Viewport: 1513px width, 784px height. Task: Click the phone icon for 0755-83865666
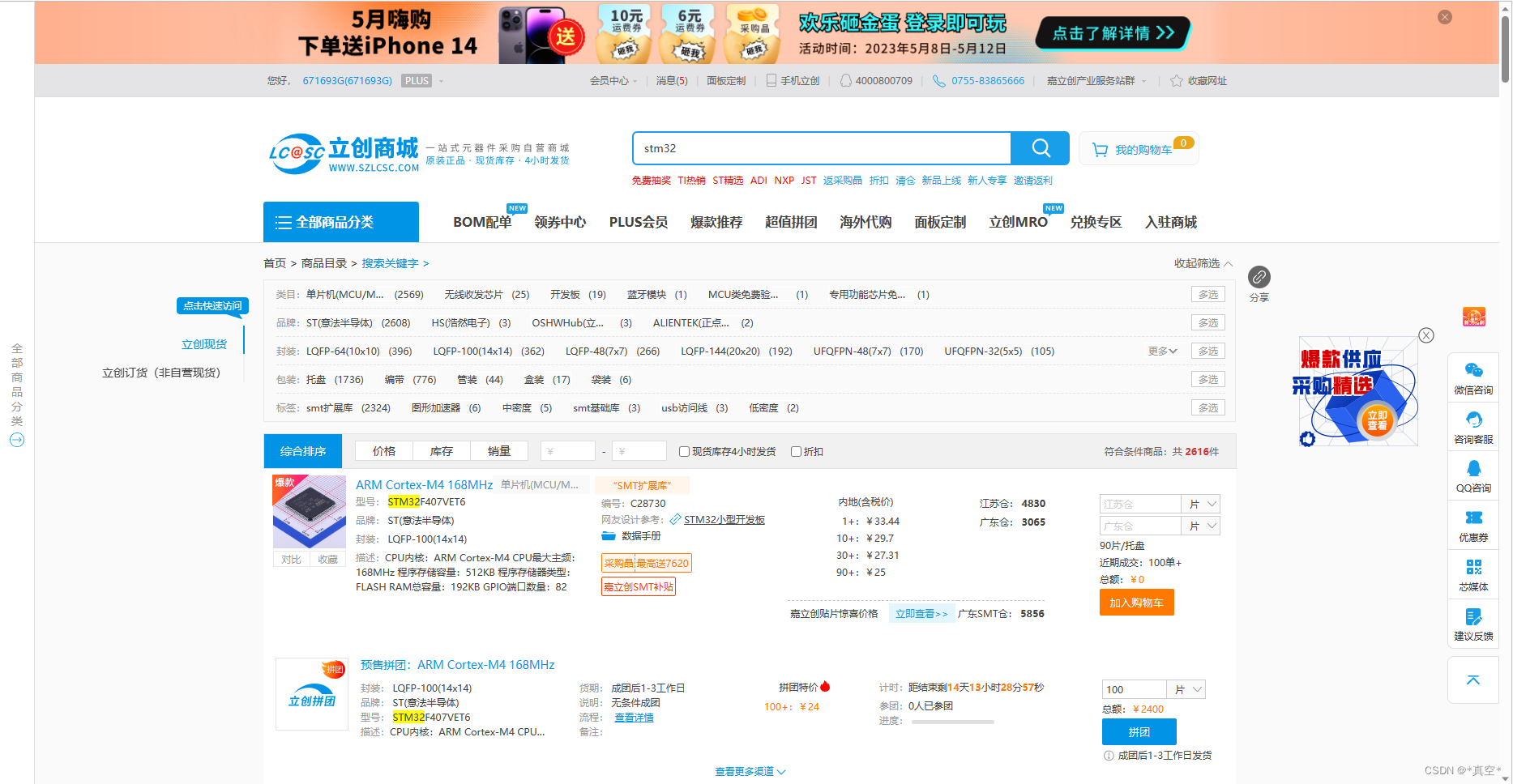938,81
